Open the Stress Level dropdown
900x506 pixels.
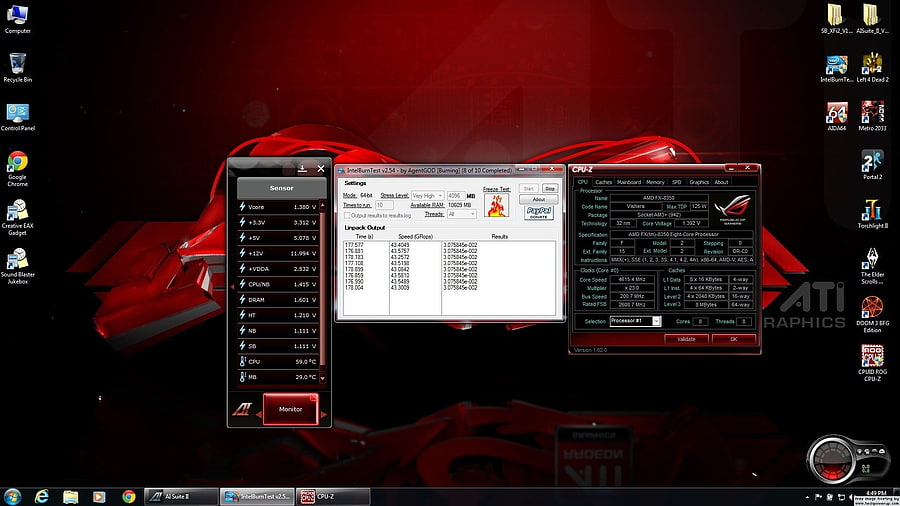click(427, 196)
